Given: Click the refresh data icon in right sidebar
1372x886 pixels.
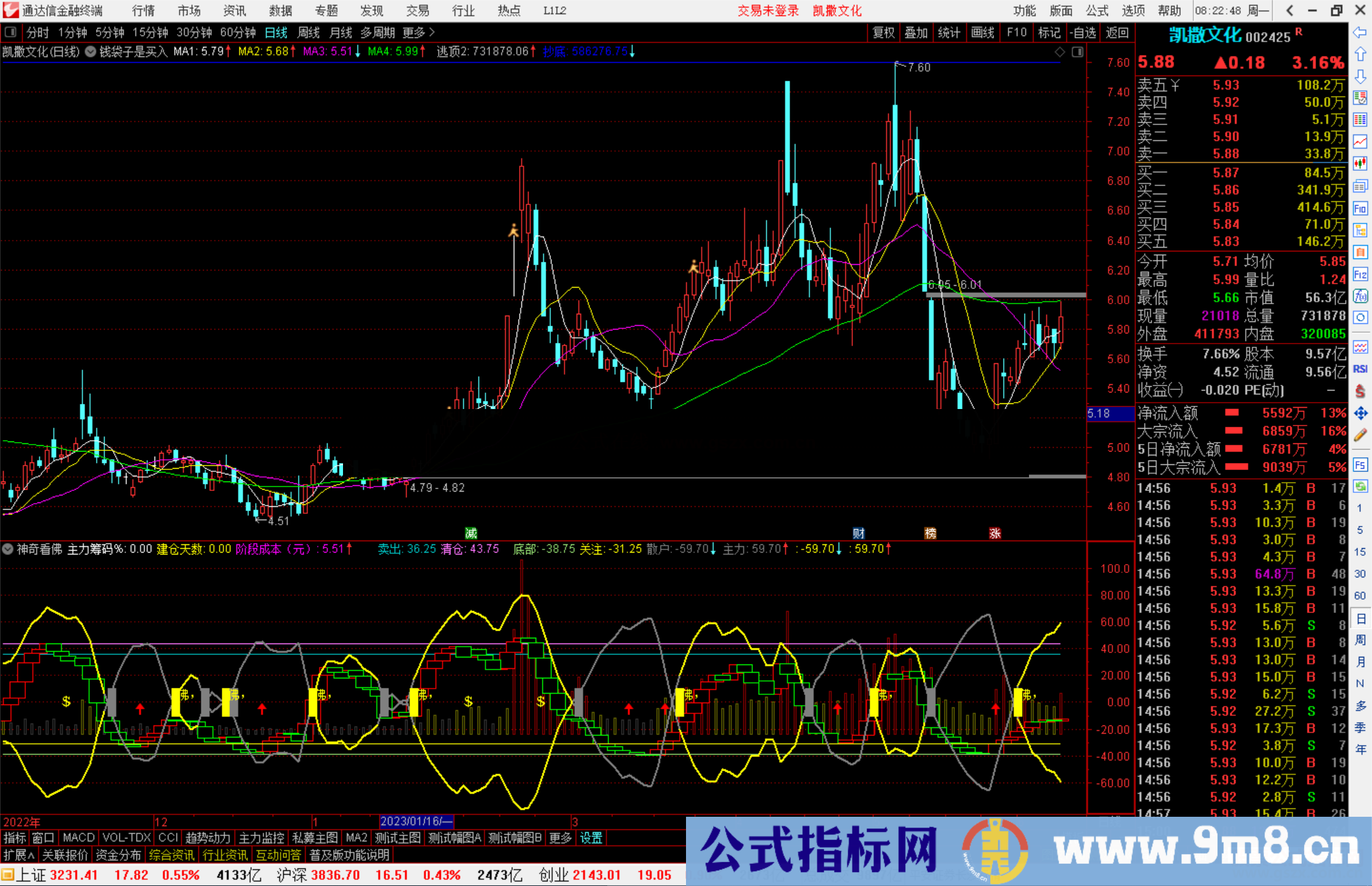Looking at the screenshot, I should point(1361,487).
